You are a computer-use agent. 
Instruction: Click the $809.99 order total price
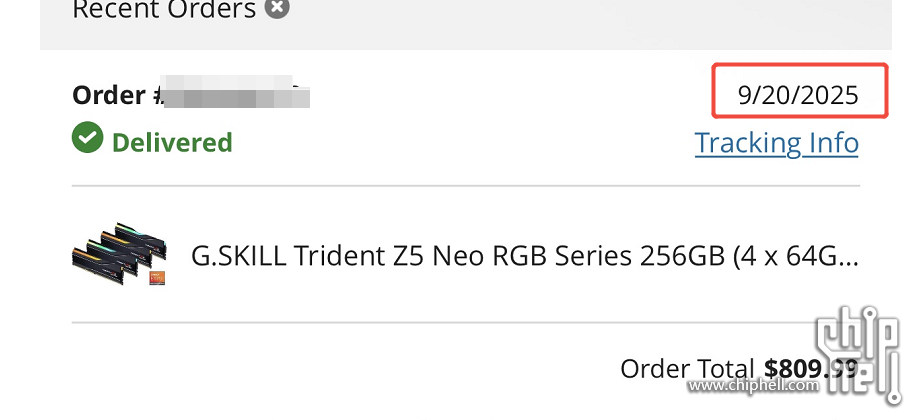pos(810,369)
